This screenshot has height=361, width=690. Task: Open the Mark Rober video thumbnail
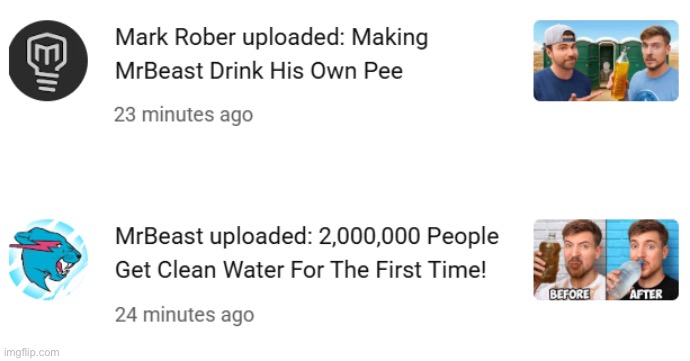coord(606,60)
